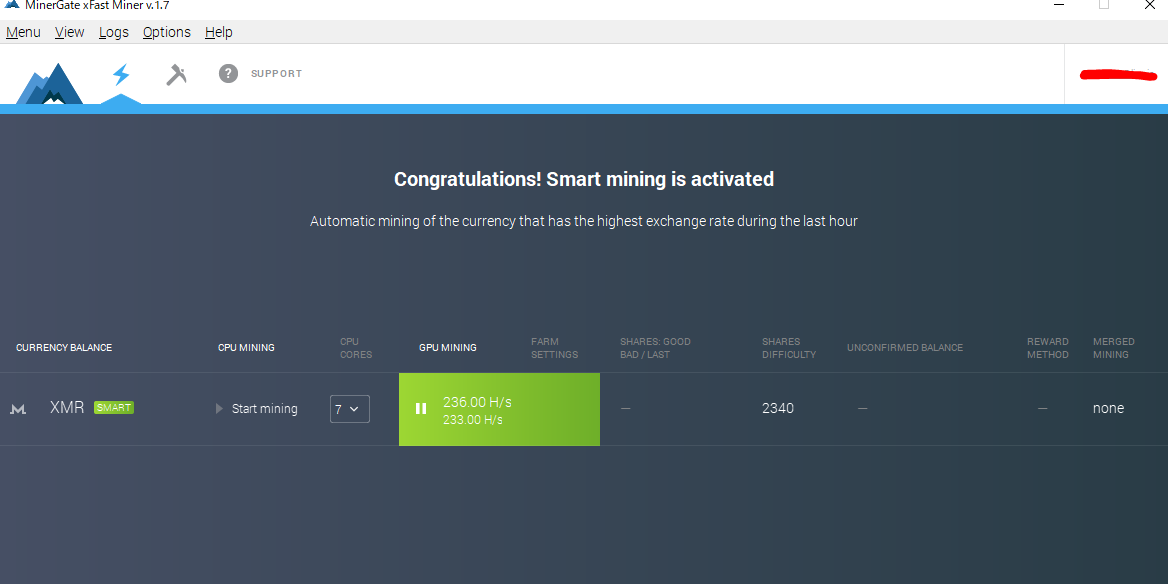This screenshot has width=1168, height=584.
Task: Click the CPU Start mining play triangle
Action: [219, 408]
